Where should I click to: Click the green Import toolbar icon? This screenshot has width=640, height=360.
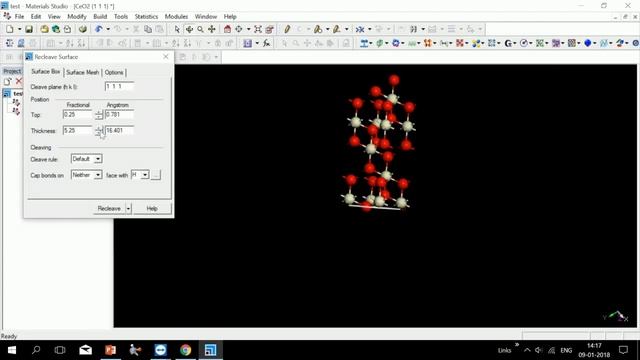click(x=56, y=29)
